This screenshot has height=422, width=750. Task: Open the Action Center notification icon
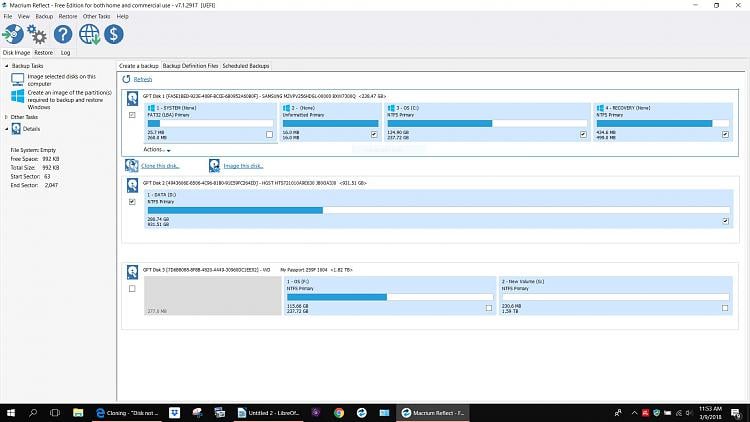click(736, 412)
